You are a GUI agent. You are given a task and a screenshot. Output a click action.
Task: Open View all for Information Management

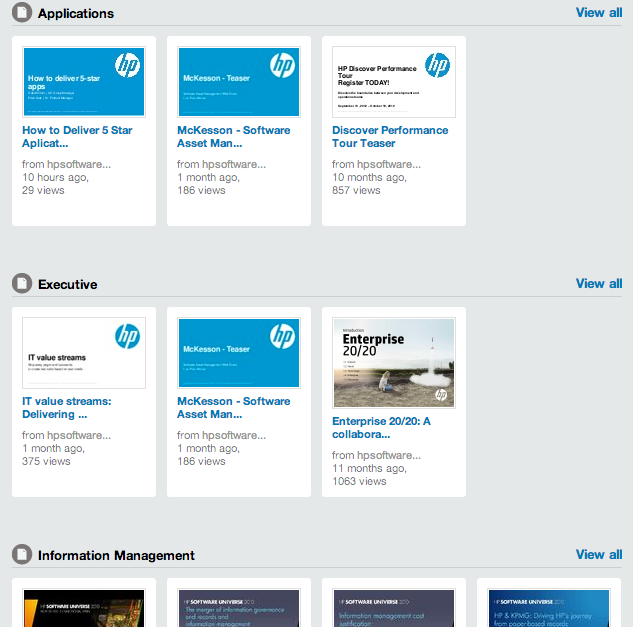coord(599,554)
